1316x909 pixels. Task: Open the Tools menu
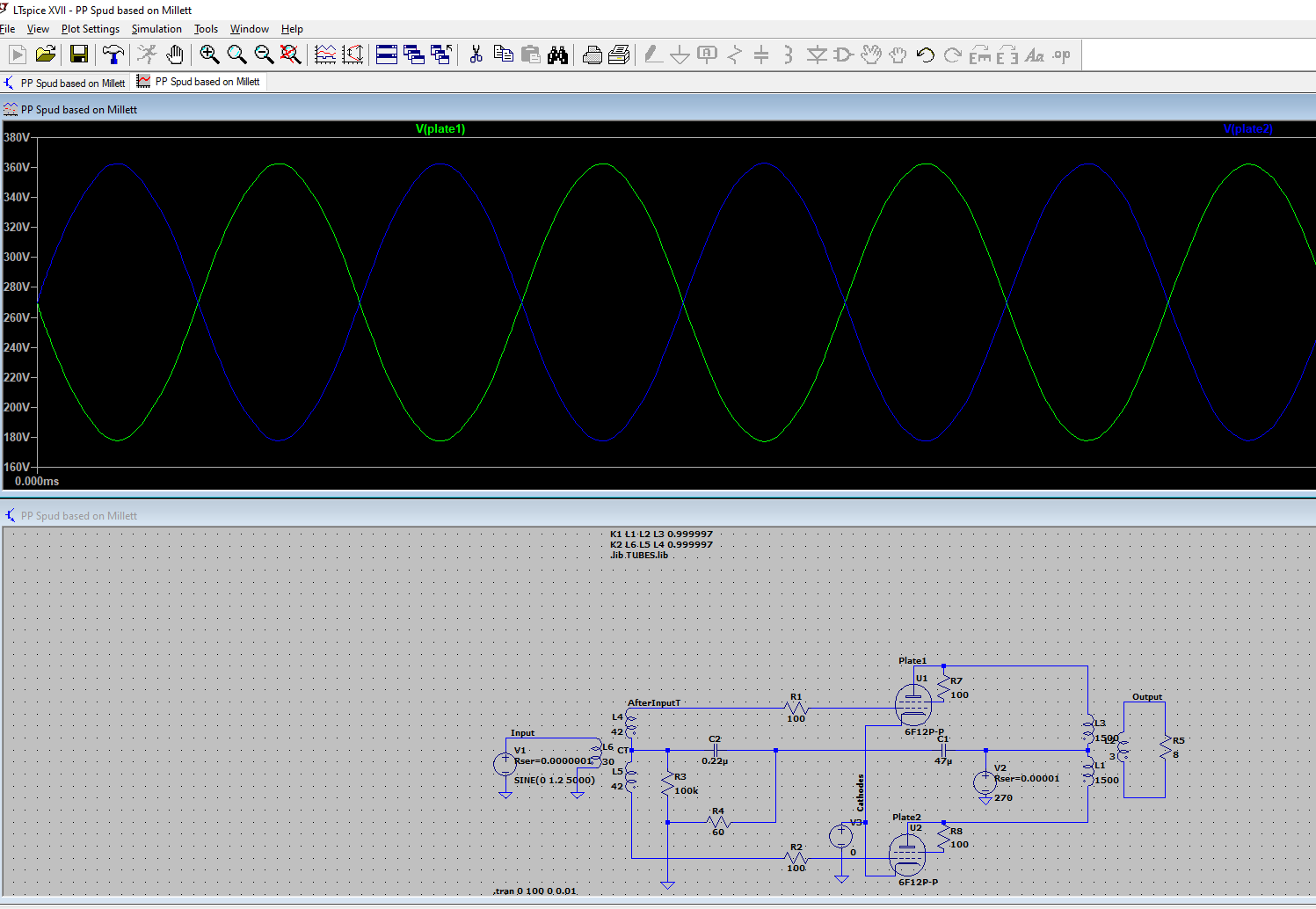click(x=206, y=29)
